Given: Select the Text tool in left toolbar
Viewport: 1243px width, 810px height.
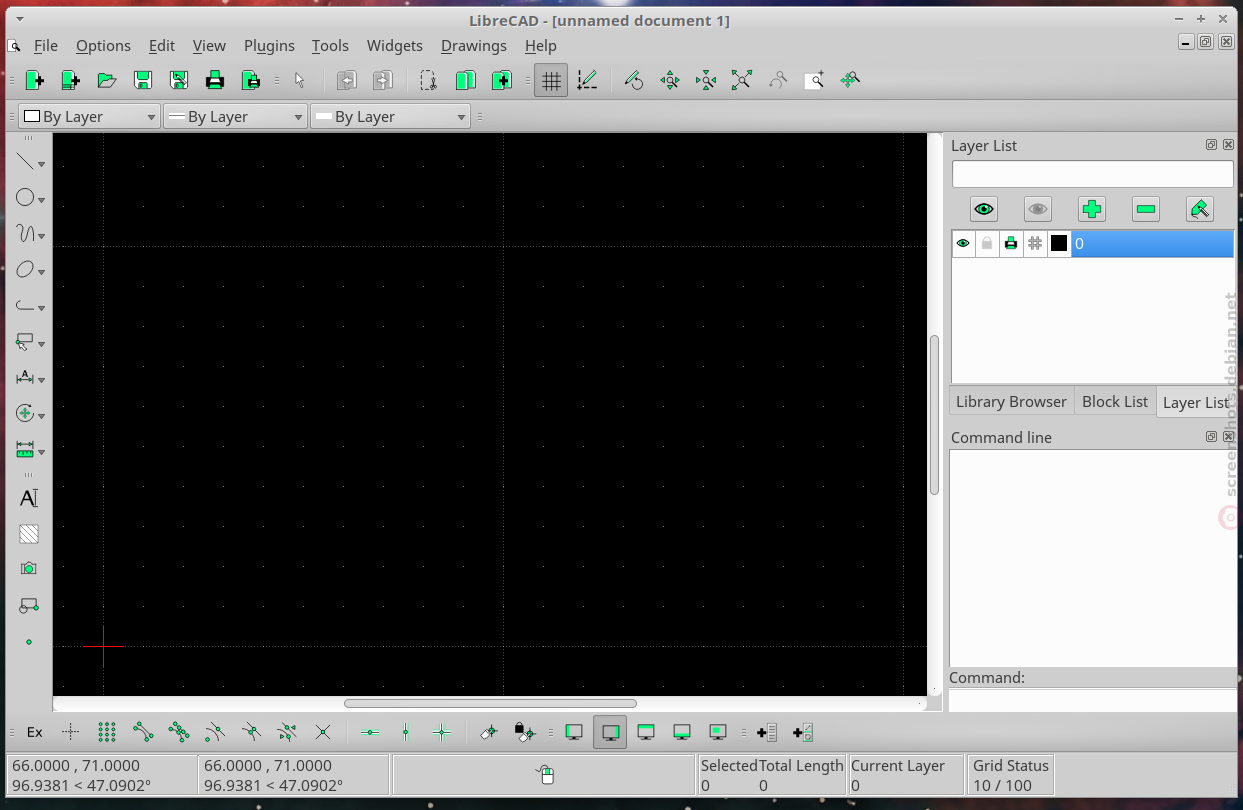Looking at the screenshot, I should coord(29,498).
